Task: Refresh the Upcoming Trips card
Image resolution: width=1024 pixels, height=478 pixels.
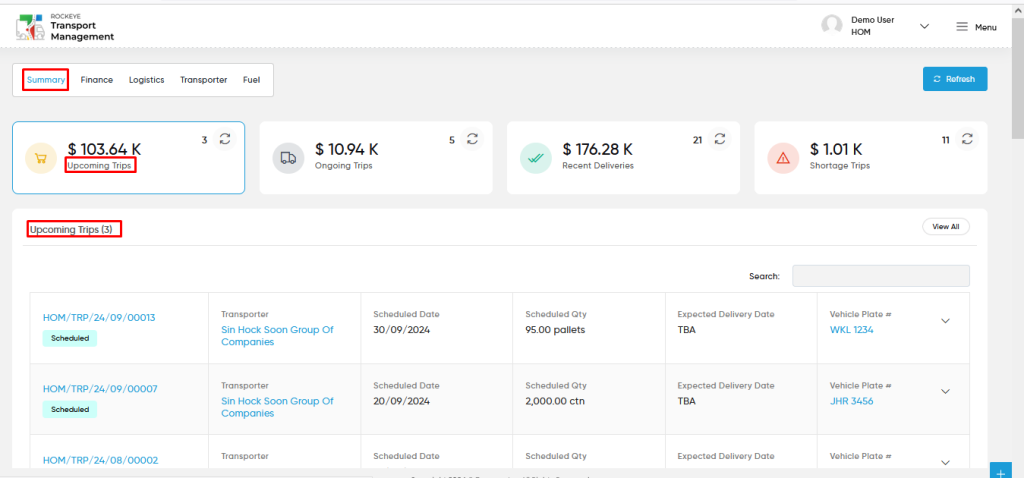Action: point(225,139)
